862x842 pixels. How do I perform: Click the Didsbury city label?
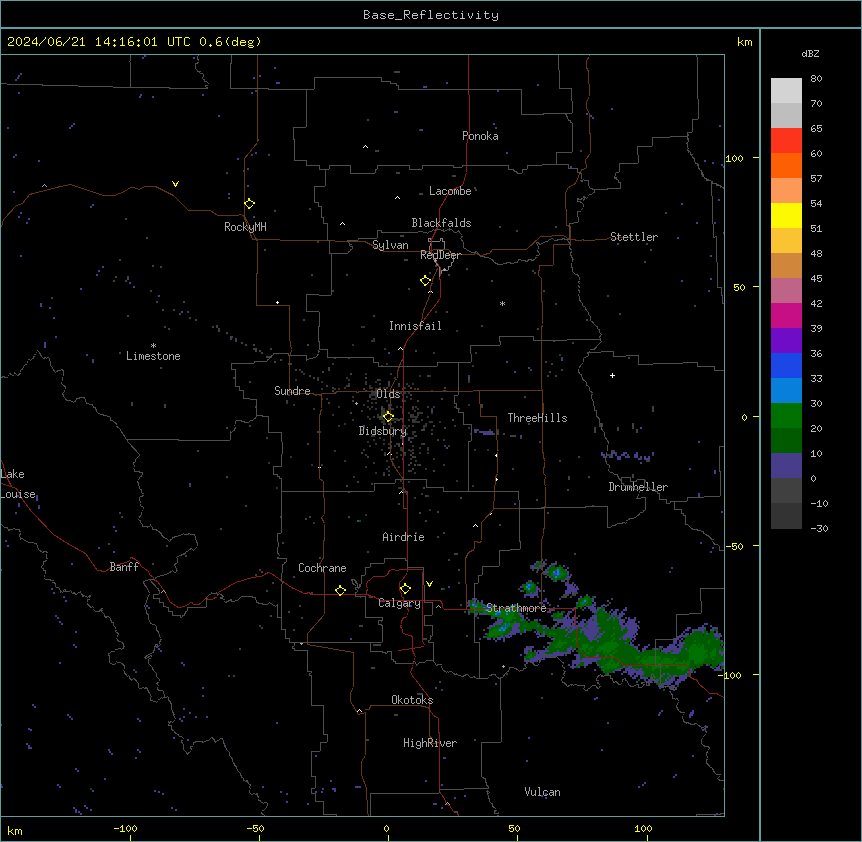[383, 431]
